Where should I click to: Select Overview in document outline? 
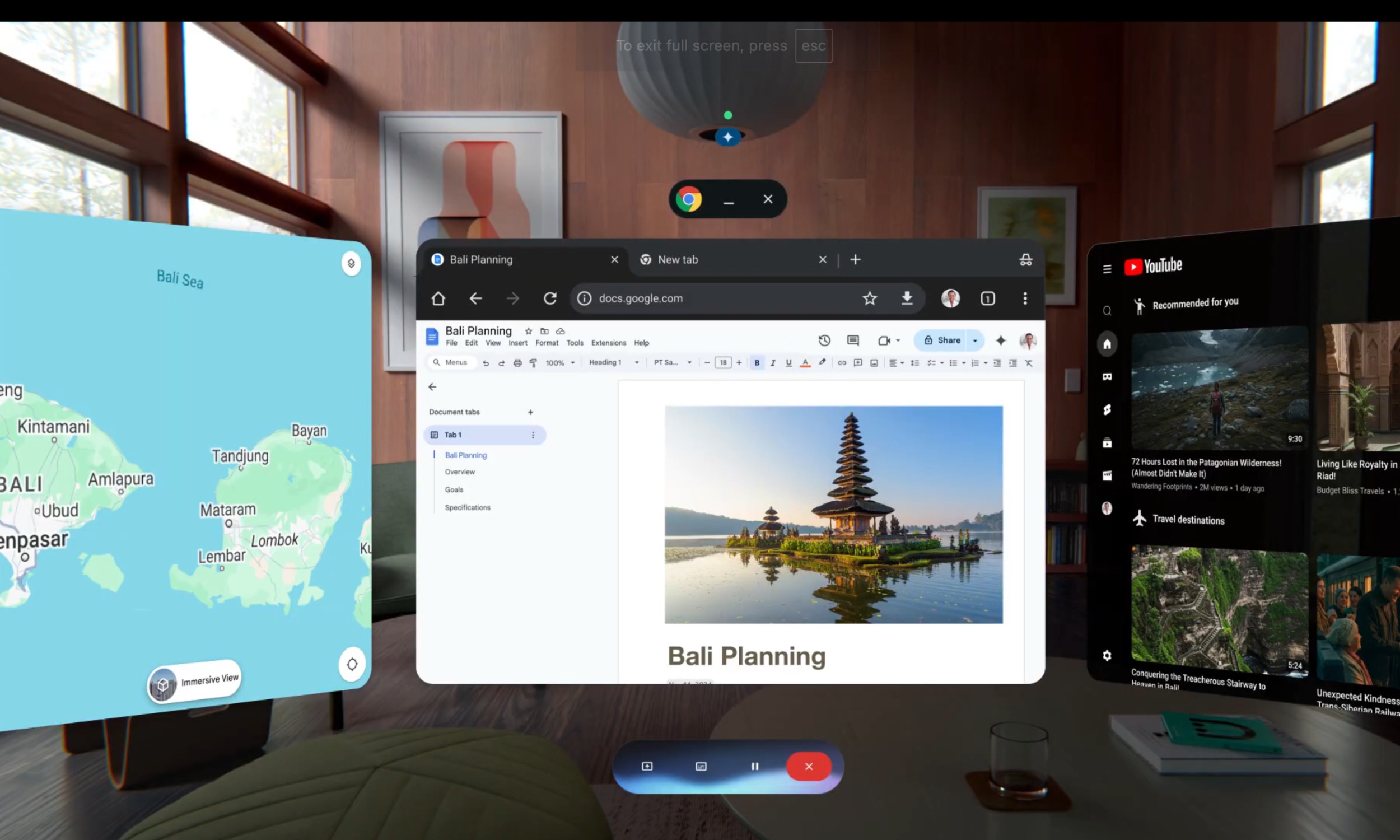tap(460, 472)
